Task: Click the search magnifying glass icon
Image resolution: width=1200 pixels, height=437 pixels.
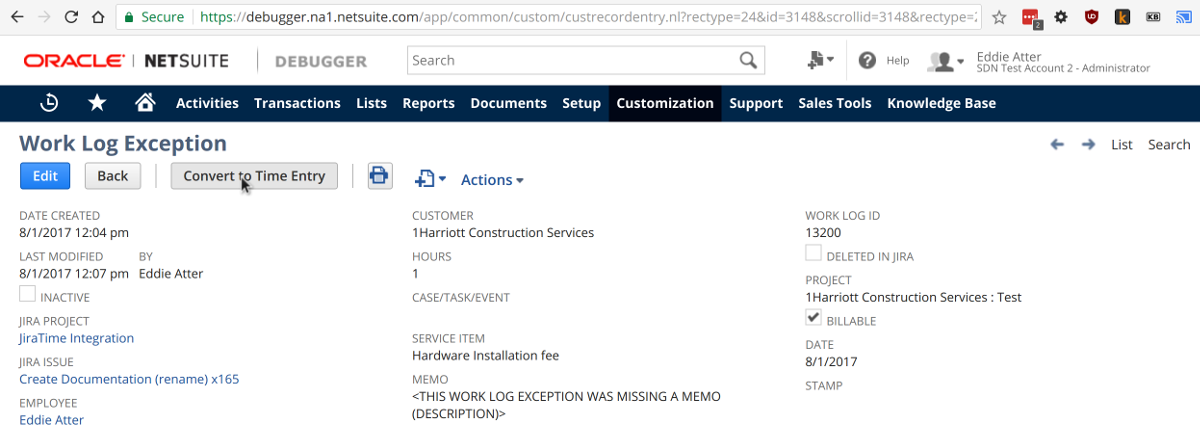Action: coord(747,61)
